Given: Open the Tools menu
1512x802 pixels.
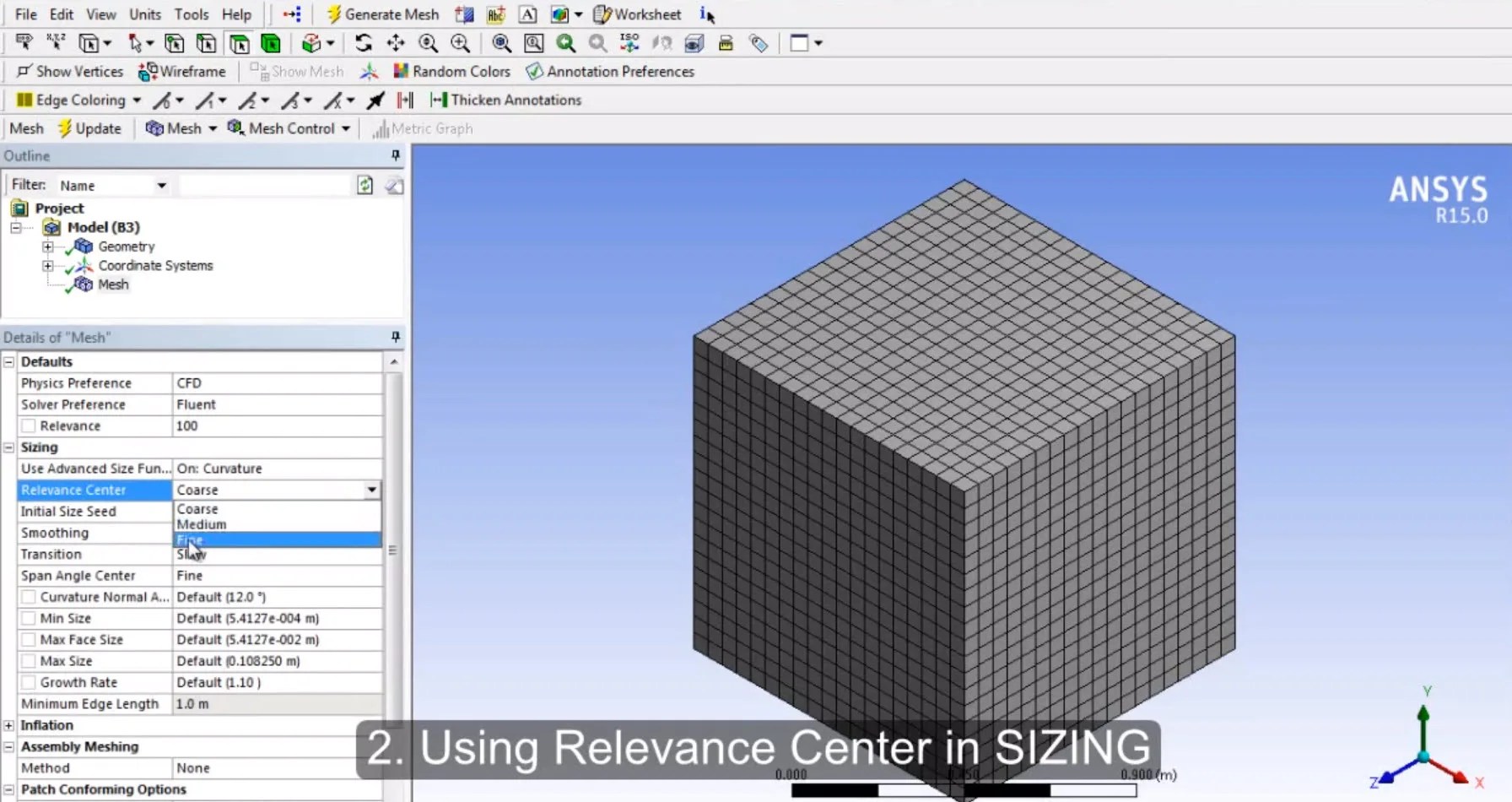Looking at the screenshot, I should (x=191, y=14).
